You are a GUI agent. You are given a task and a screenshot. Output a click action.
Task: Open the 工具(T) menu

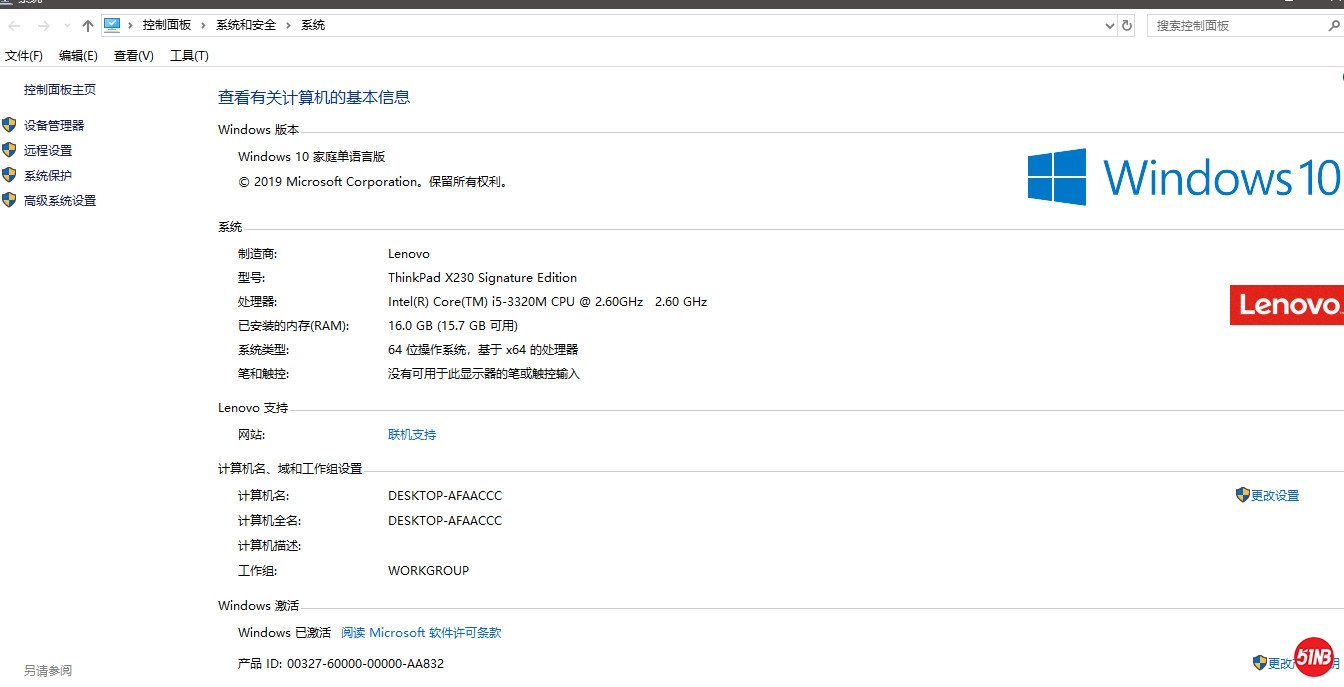(x=189, y=56)
